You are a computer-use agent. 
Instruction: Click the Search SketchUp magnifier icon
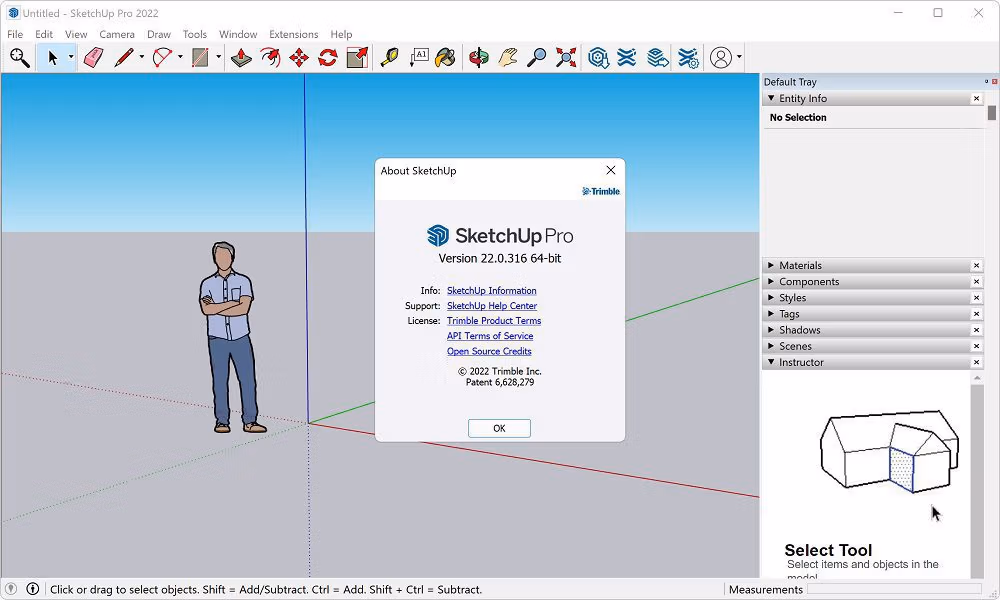(x=19, y=58)
